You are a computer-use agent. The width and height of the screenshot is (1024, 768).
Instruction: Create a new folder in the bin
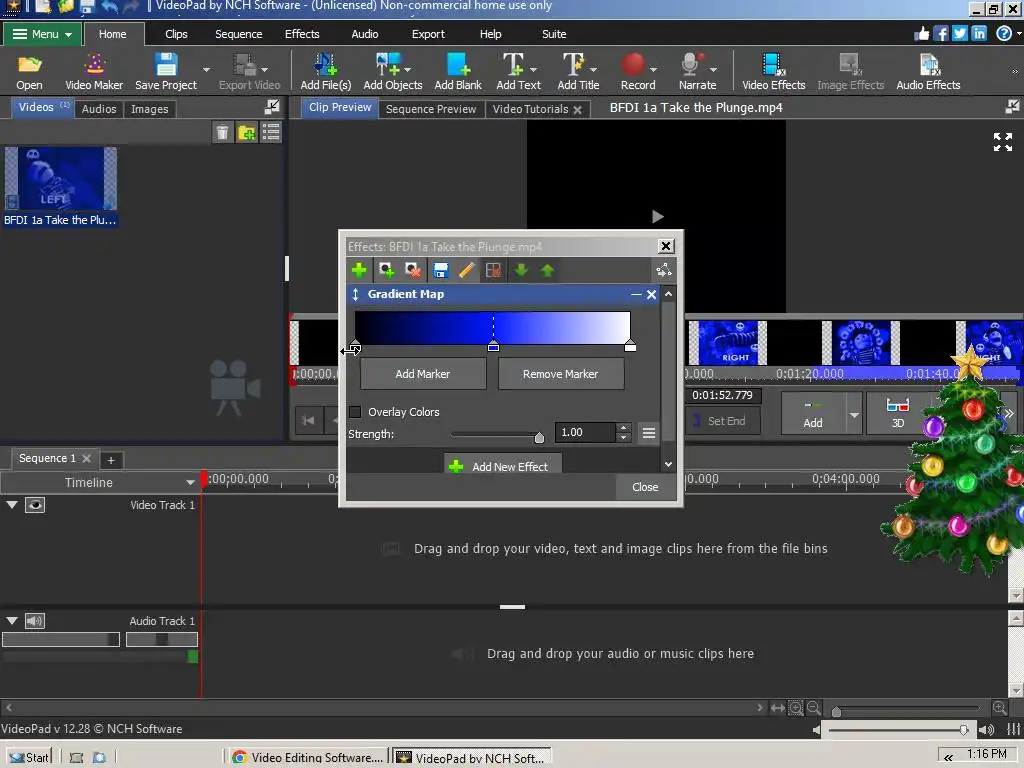(x=247, y=133)
